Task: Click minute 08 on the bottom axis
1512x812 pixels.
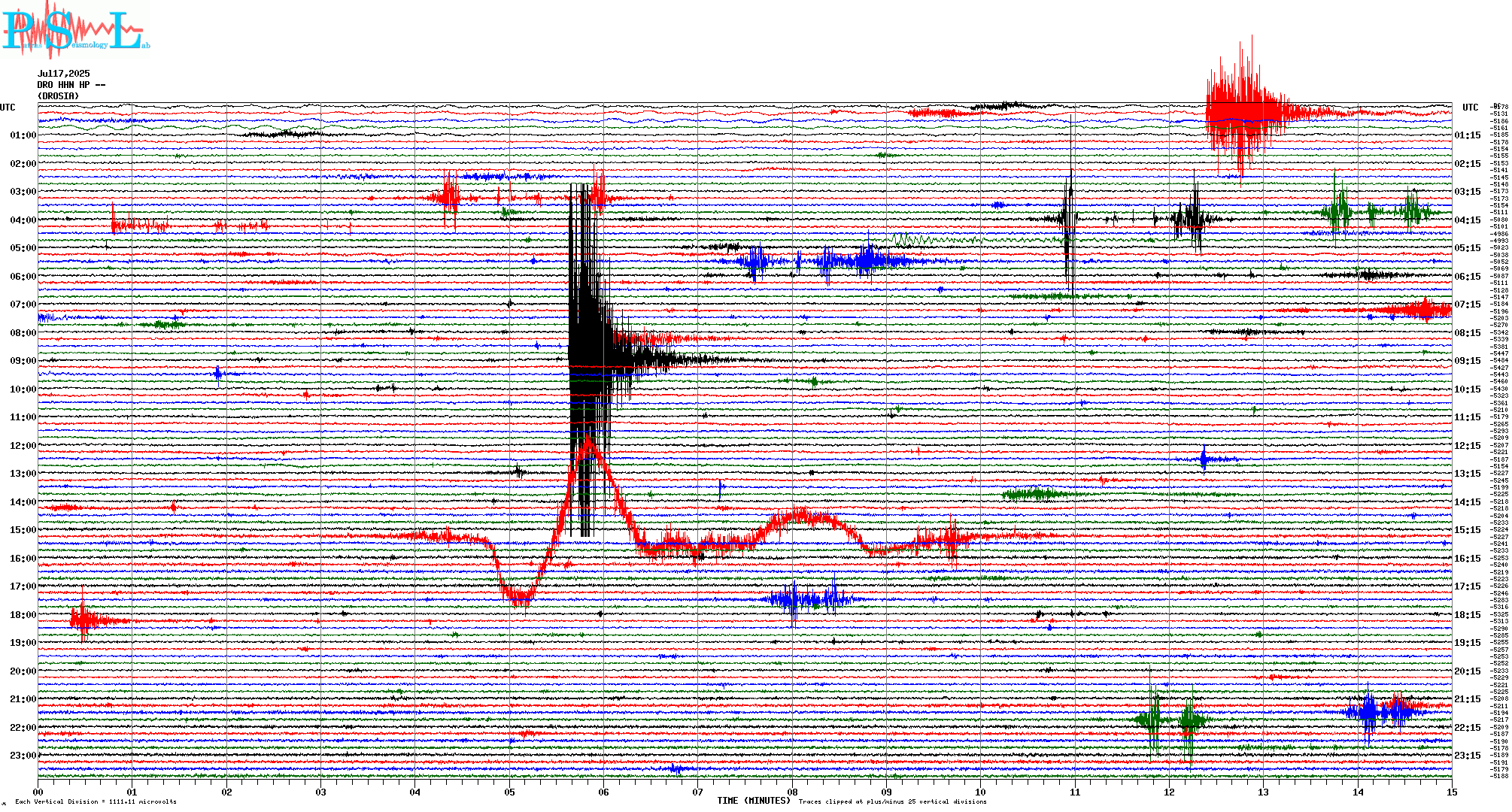Action: coord(792,792)
